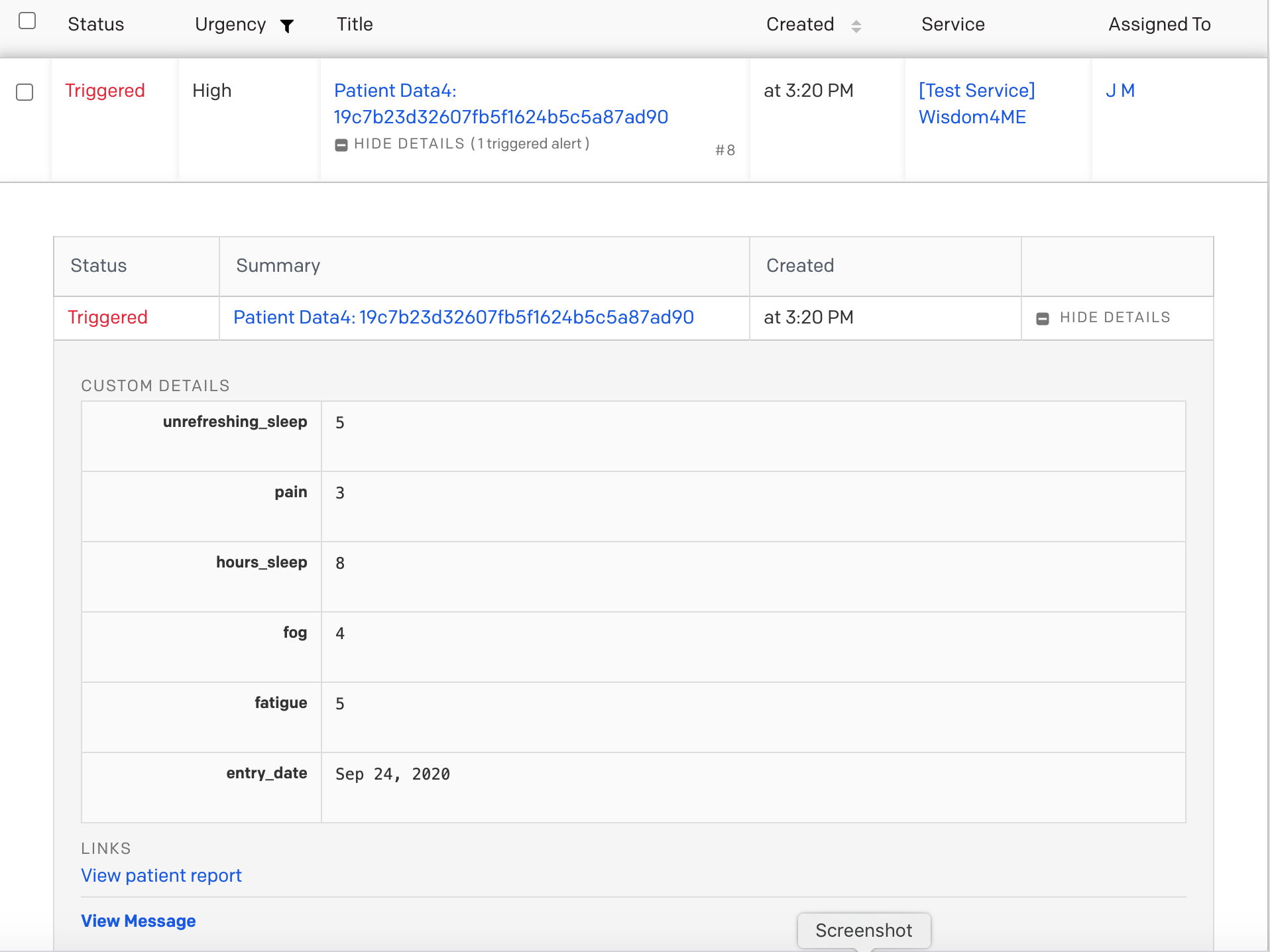This screenshot has width=1270, height=952.
Task: Open Patient Data4 link in Summary column
Action: 463,318
